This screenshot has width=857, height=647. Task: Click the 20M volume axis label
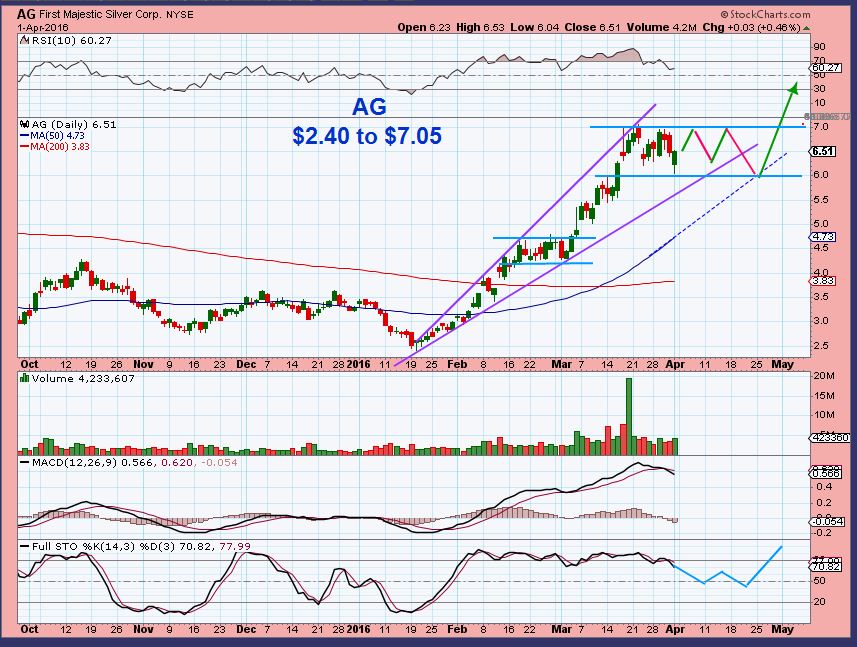pos(824,376)
